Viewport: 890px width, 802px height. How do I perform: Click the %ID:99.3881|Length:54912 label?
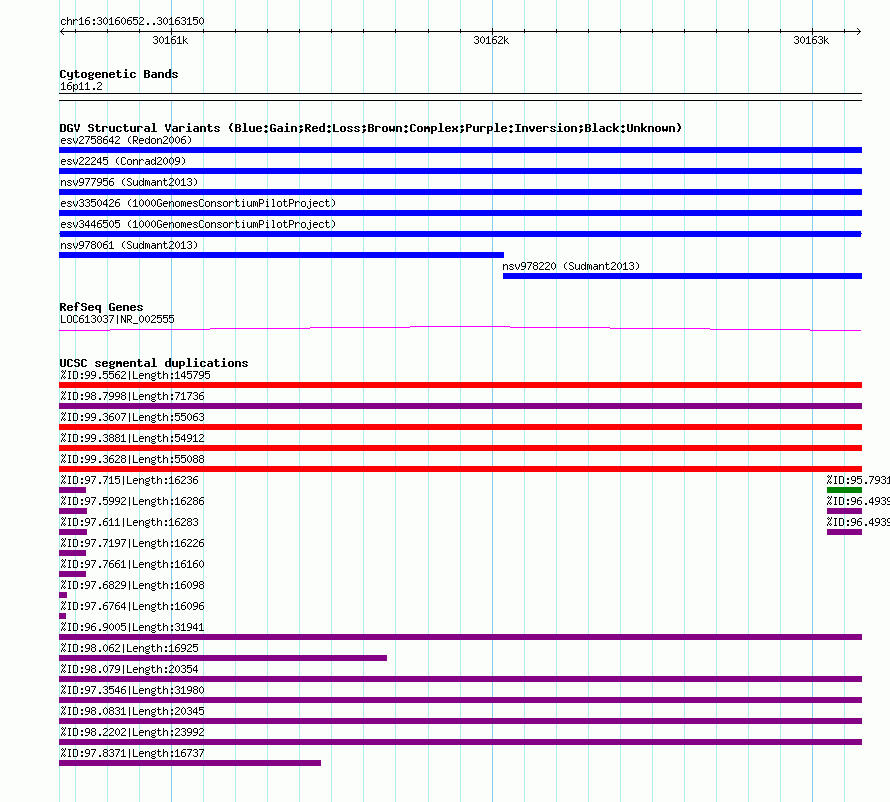tap(132, 438)
